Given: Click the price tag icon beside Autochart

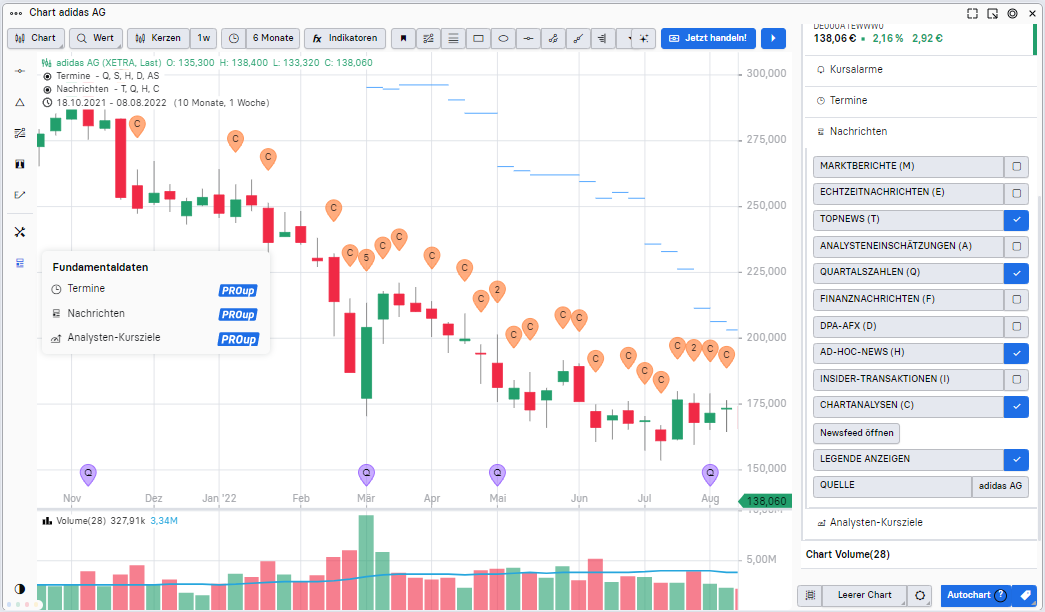Looking at the screenshot, I should (1026, 595).
